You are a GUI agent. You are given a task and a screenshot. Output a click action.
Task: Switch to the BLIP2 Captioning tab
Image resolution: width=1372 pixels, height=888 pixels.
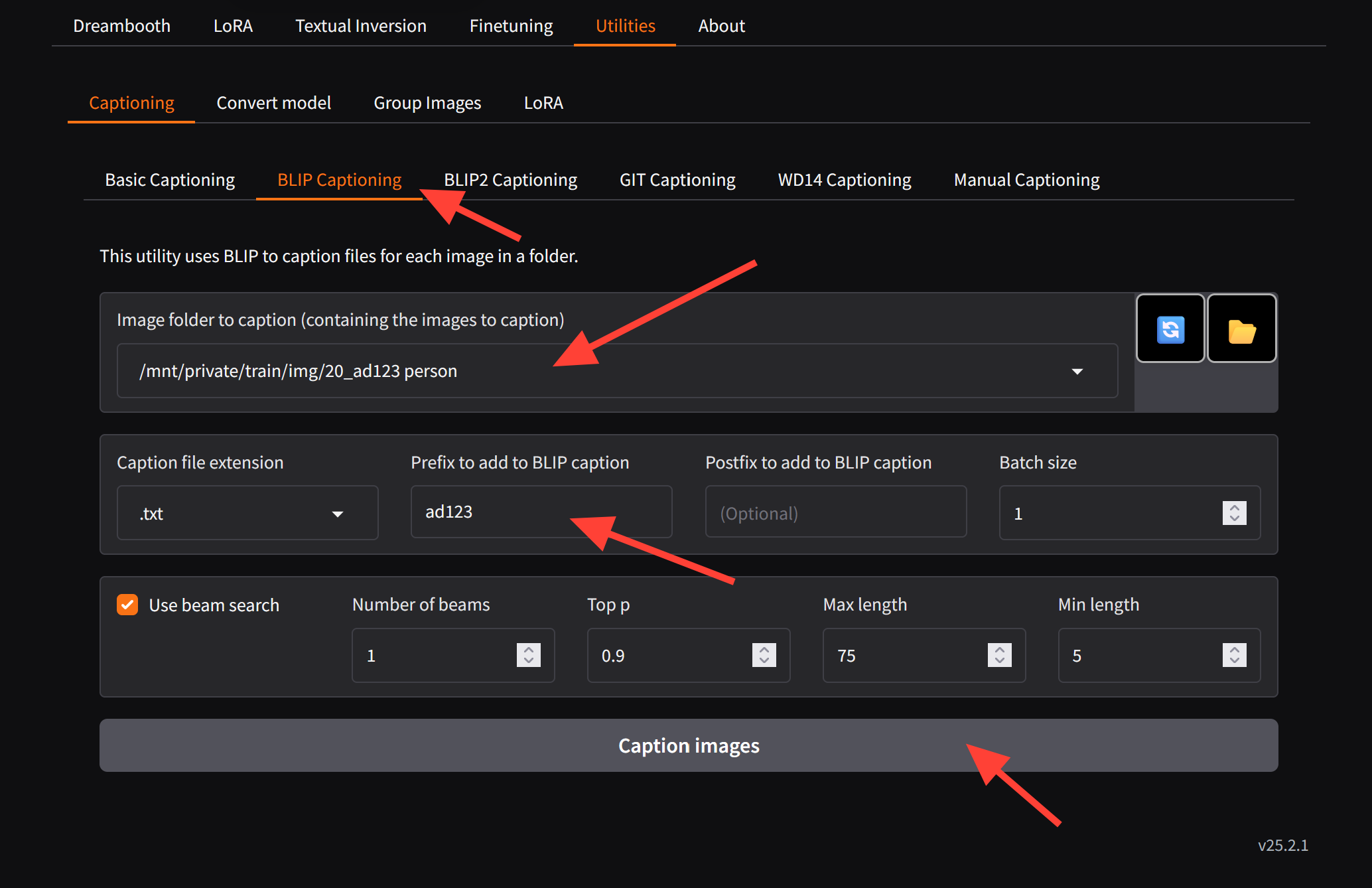pyautogui.click(x=510, y=180)
